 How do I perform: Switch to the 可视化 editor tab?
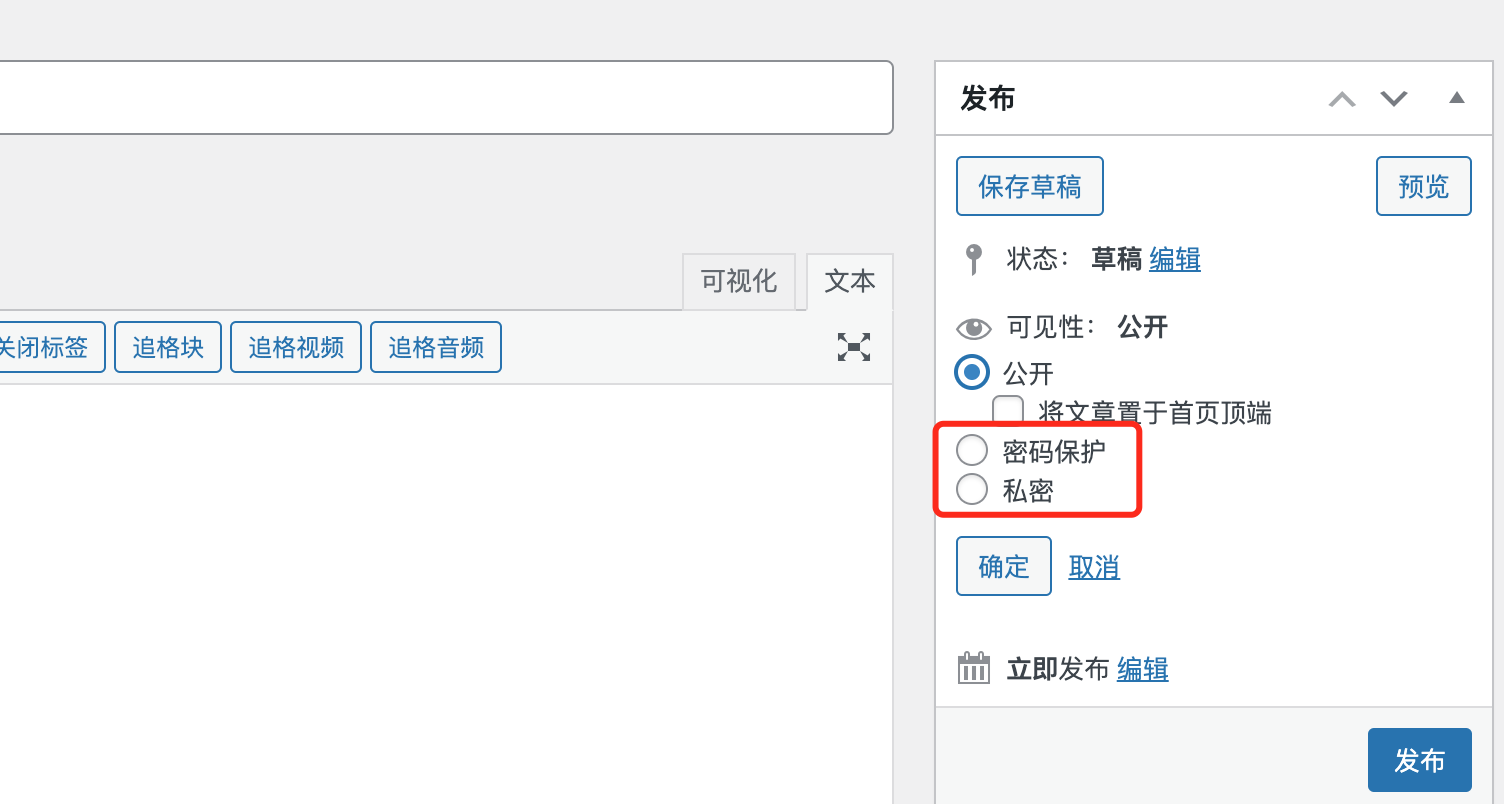coord(739,282)
